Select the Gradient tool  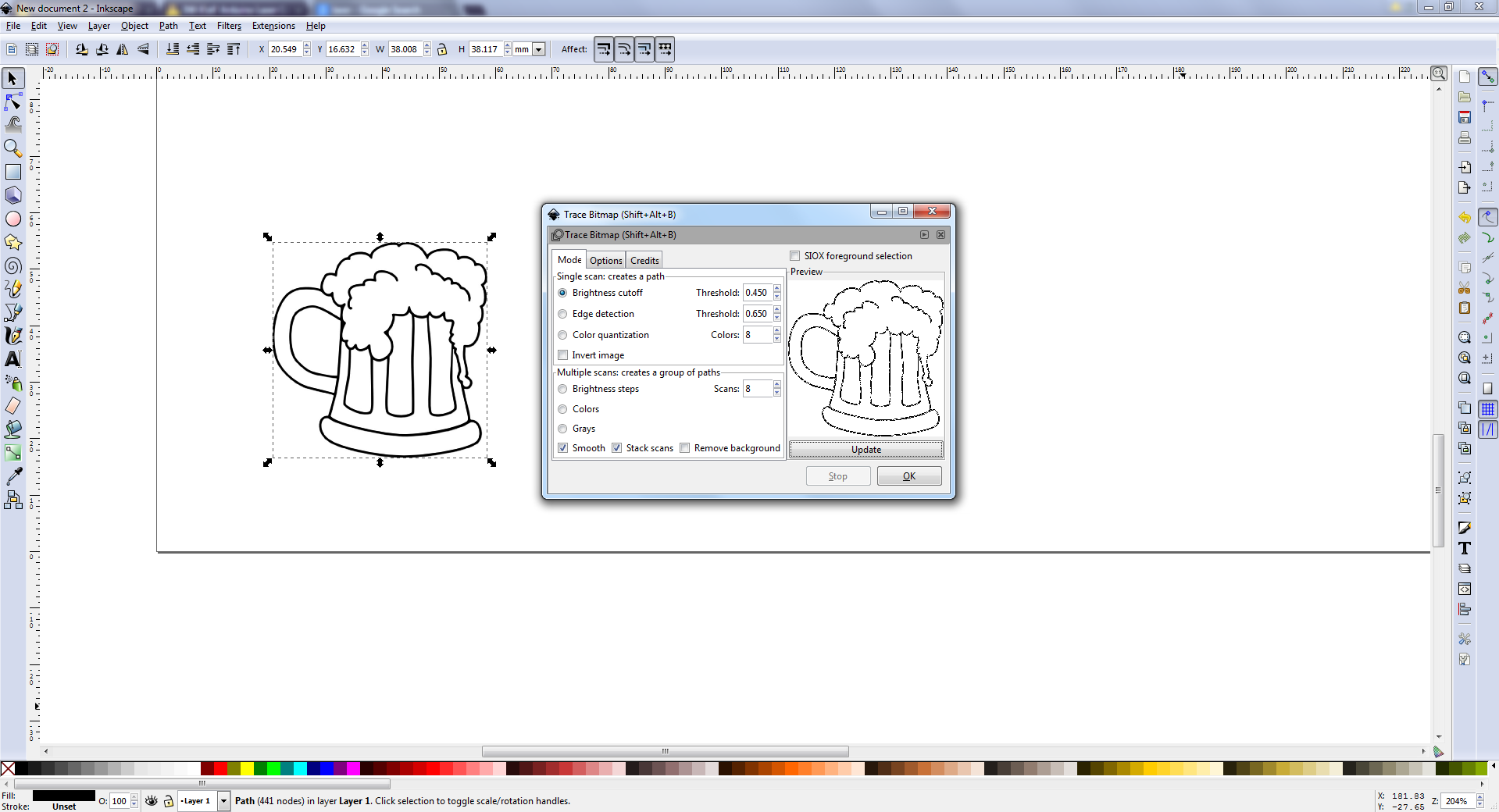tap(13, 453)
